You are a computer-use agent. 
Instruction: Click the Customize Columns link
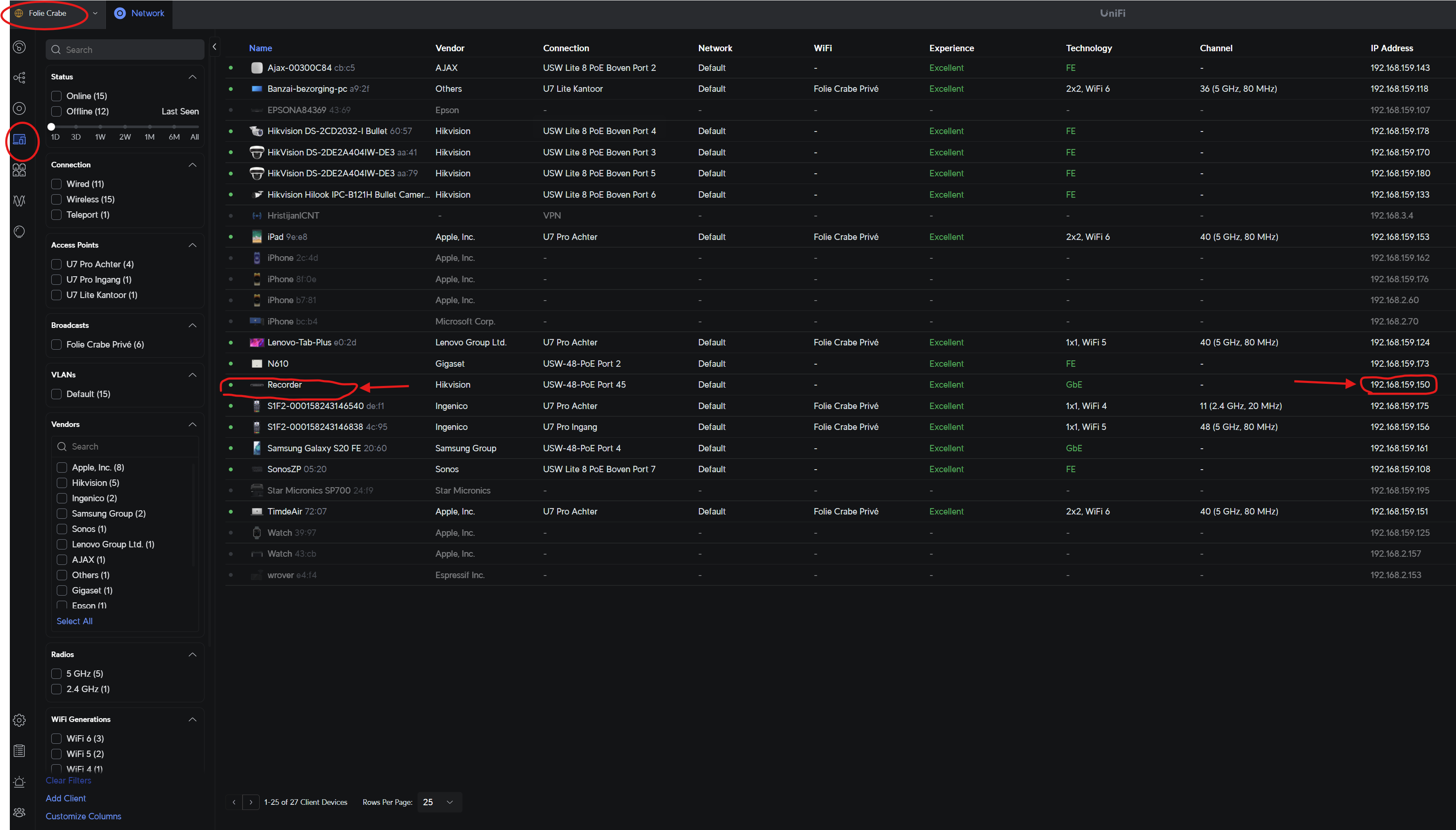[x=83, y=816]
